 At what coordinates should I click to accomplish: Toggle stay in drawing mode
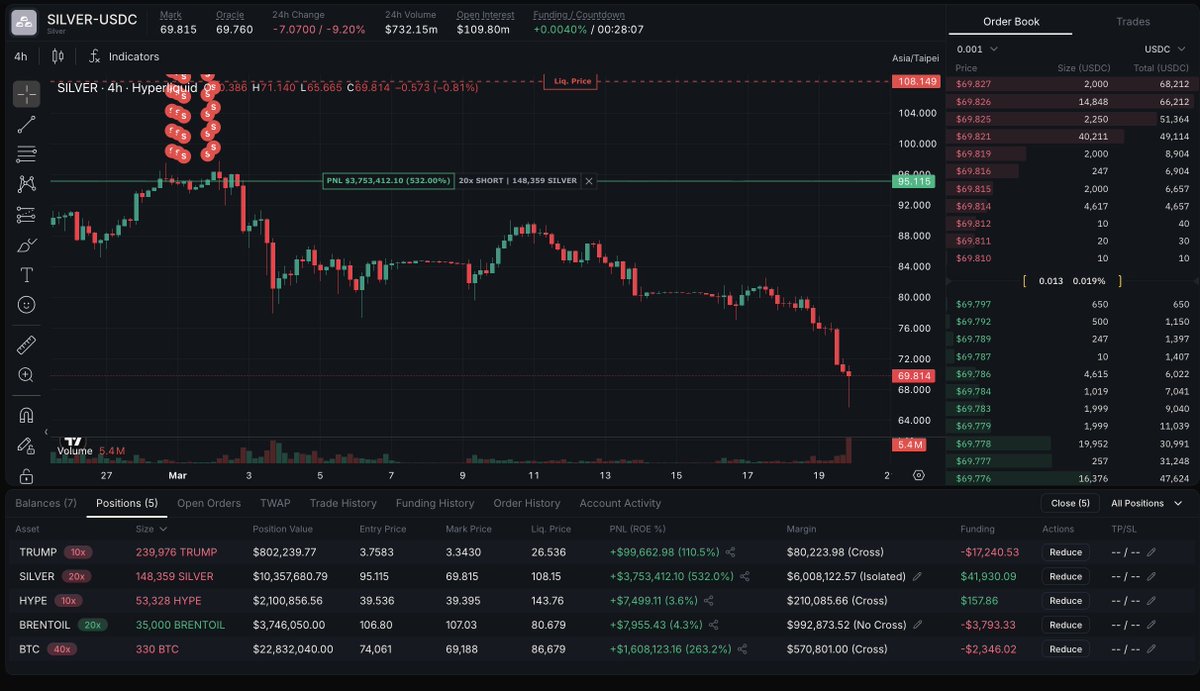pyautogui.click(x=26, y=445)
